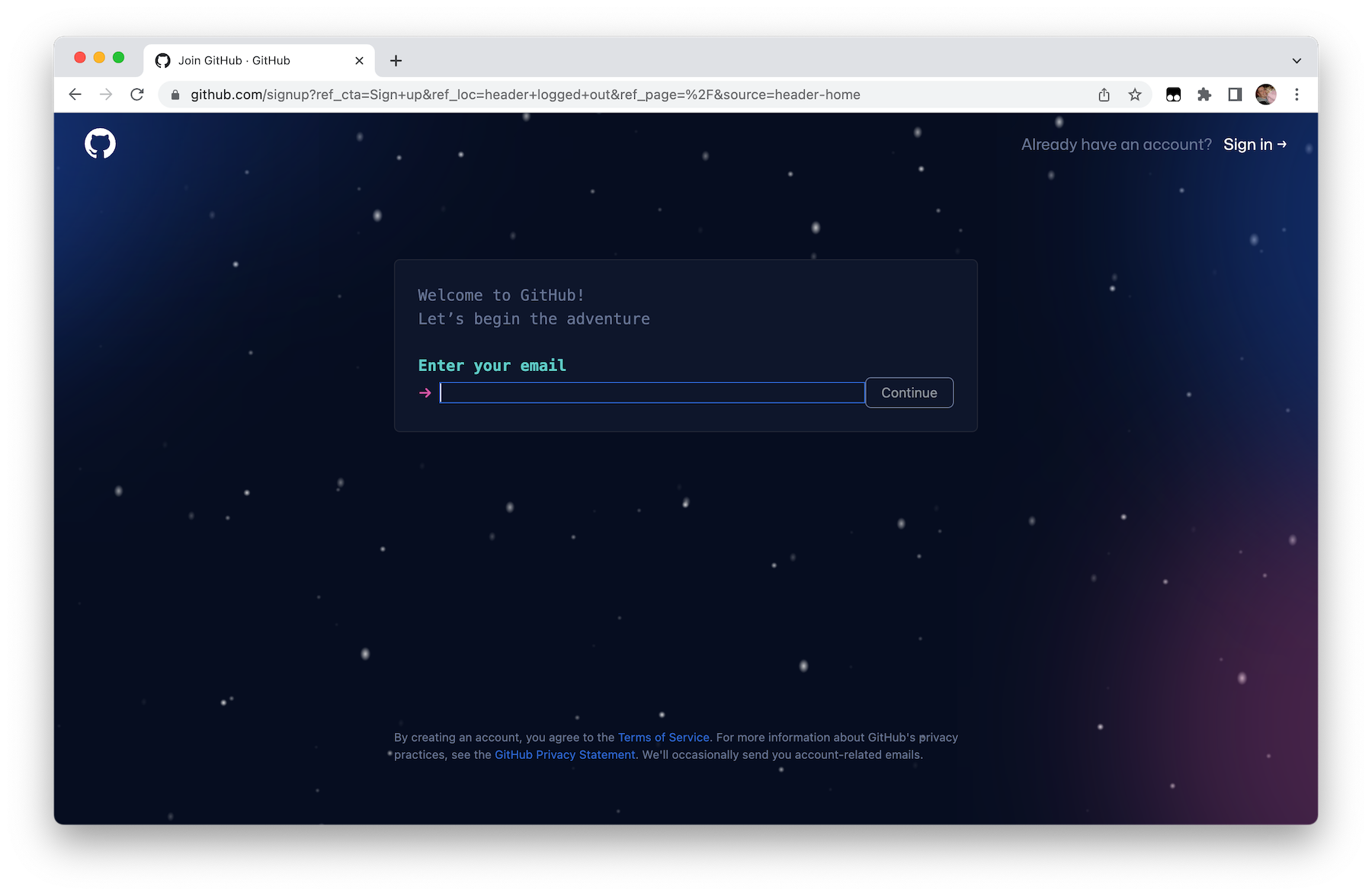This screenshot has height=896, width=1372.
Task: Open the side panel icon
Action: pyautogui.click(x=1234, y=94)
